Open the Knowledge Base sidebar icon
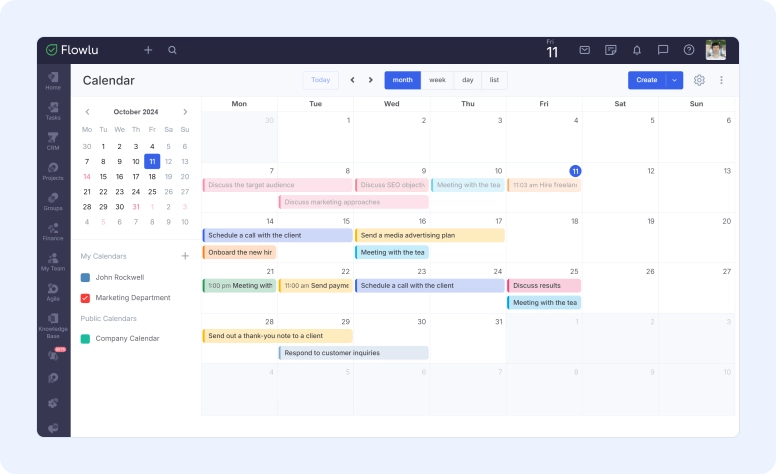This screenshot has height=474, width=776. pos(53,325)
